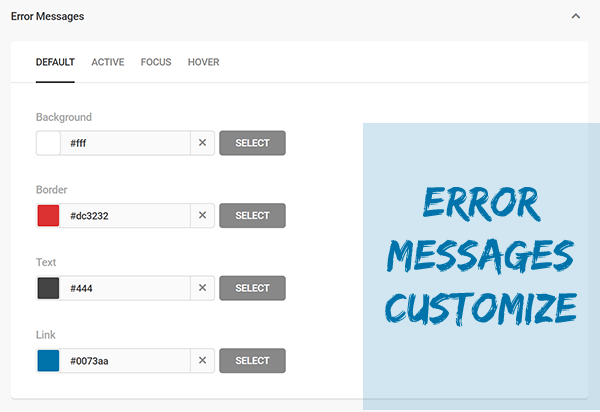The width and height of the screenshot is (600, 412).
Task: Edit the Background hex value #fff
Action: point(125,143)
